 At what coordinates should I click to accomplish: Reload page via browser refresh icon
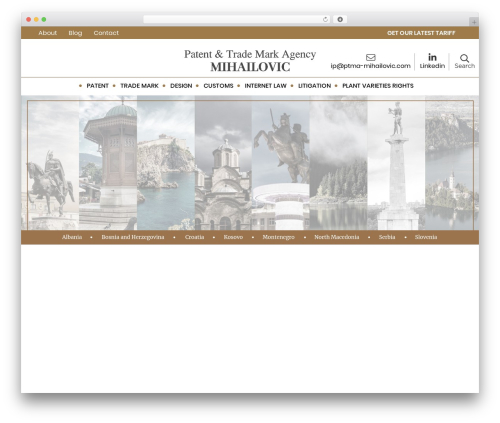tap(325, 19)
